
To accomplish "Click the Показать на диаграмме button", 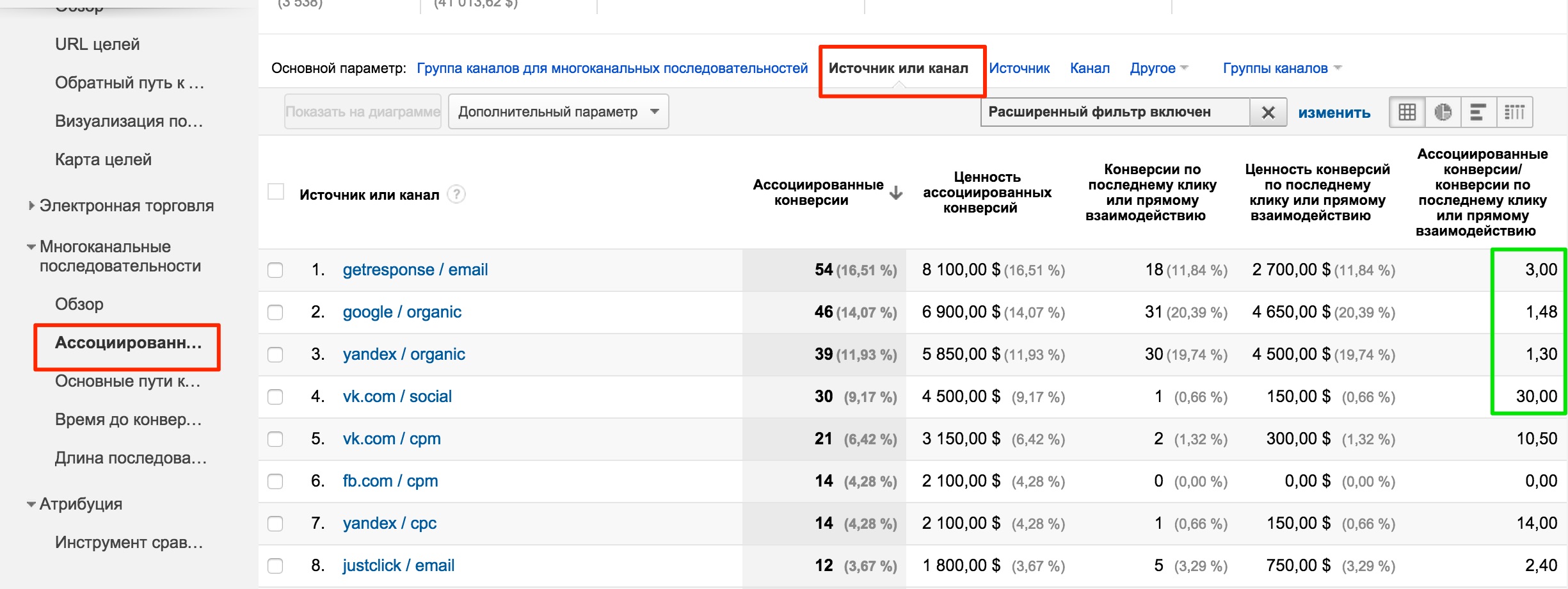I will 363,112.
